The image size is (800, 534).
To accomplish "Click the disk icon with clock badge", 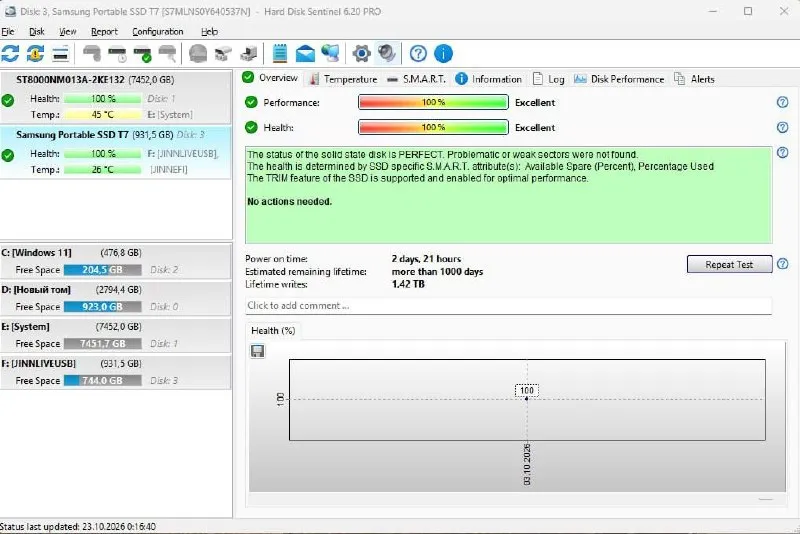I will click(x=117, y=54).
